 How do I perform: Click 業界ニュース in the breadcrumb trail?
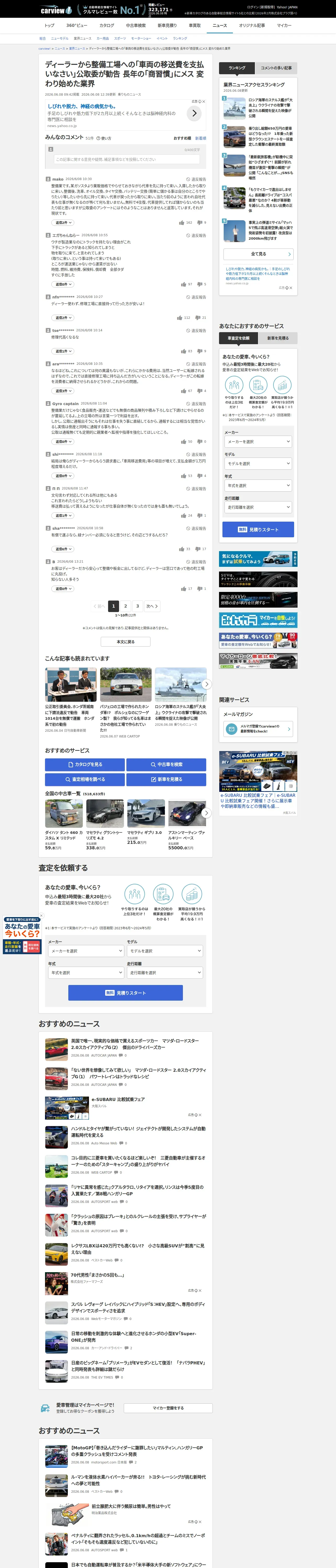tap(77, 49)
